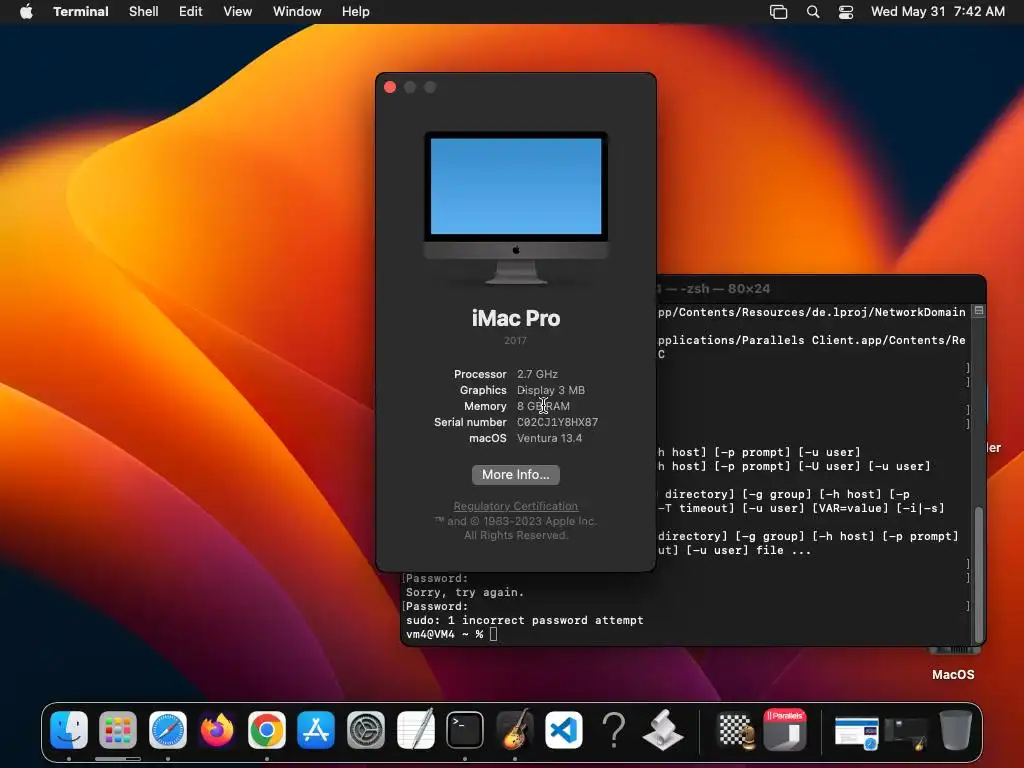The image size is (1024, 768).
Task: Open Launchpad from the Dock
Action: click(118, 729)
